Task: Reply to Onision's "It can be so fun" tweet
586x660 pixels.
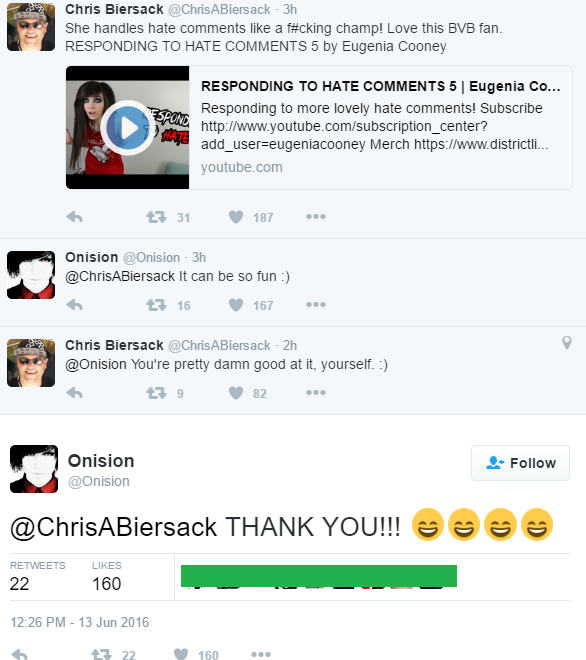Action: pyautogui.click(x=75, y=305)
